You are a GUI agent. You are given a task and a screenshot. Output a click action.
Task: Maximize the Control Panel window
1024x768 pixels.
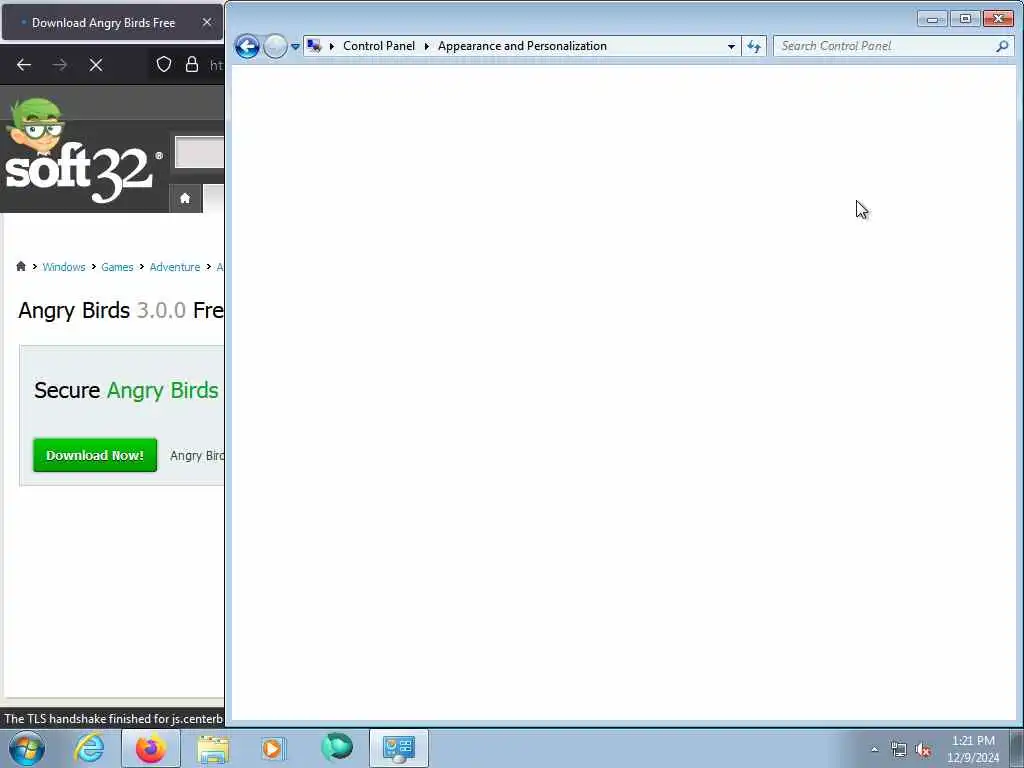coord(965,19)
